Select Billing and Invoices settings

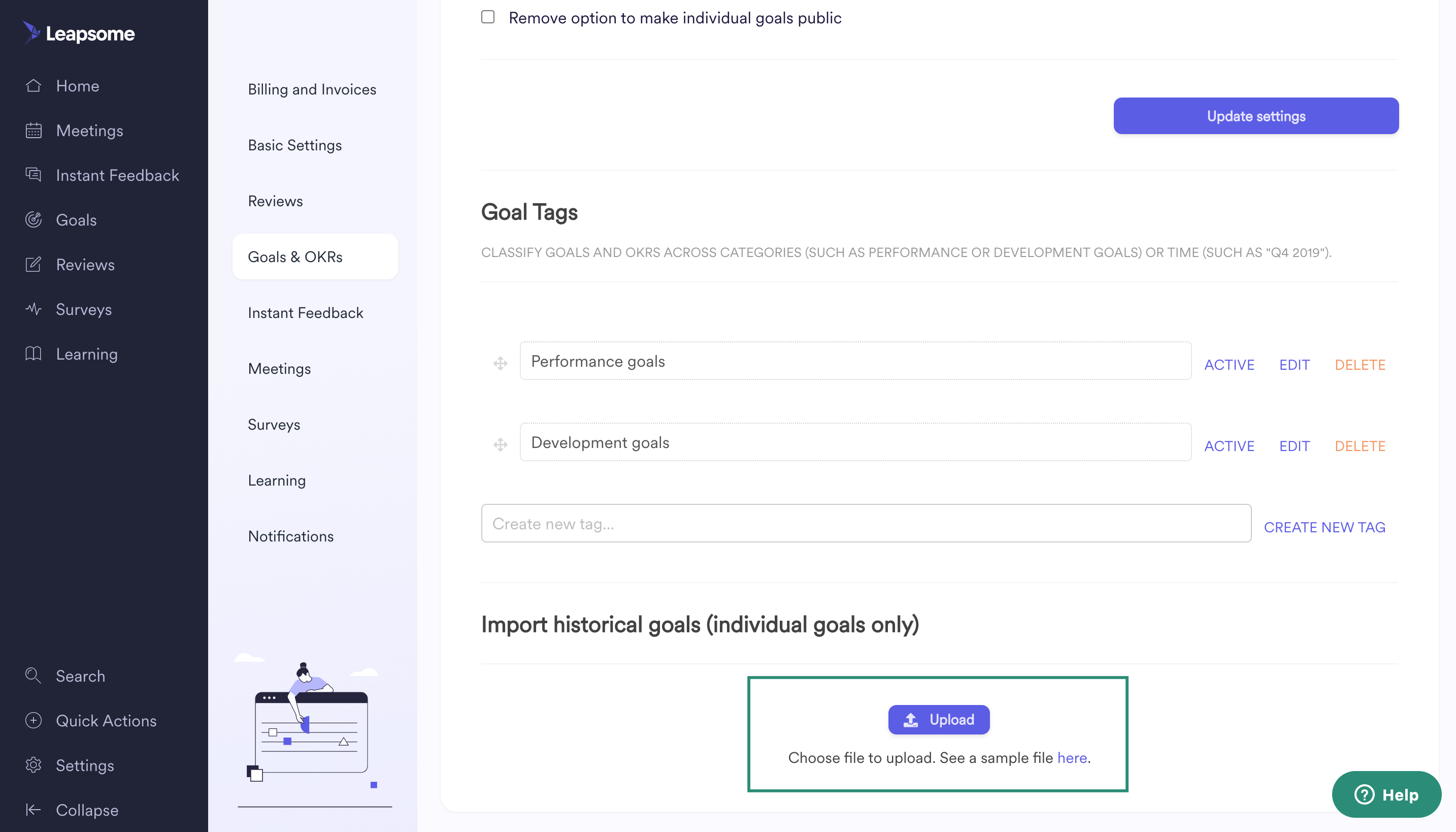coord(312,89)
